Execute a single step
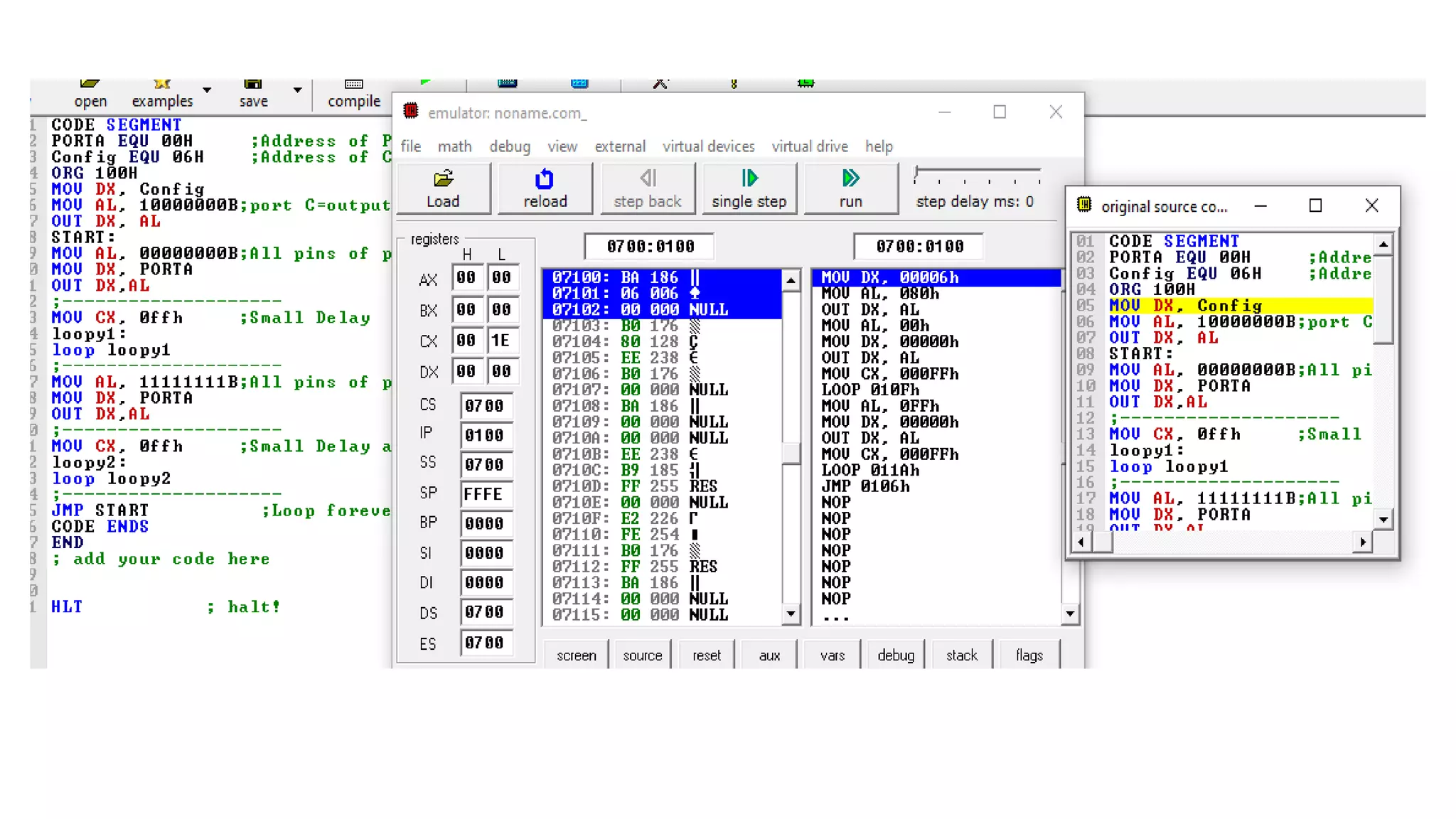Viewport: 1456px width, 819px height. tap(749, 188)
